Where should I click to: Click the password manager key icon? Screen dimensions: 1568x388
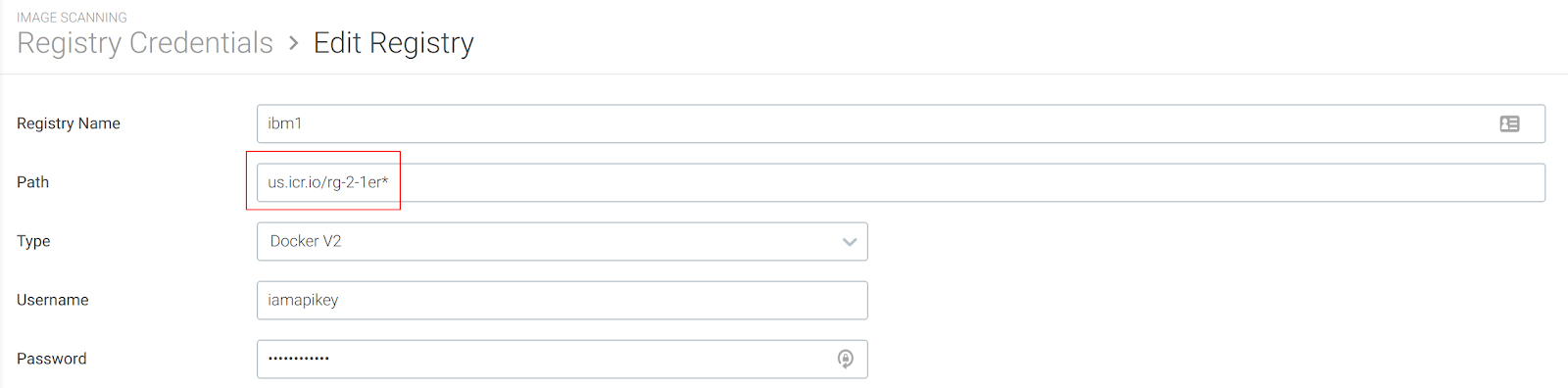coord(846,359)
